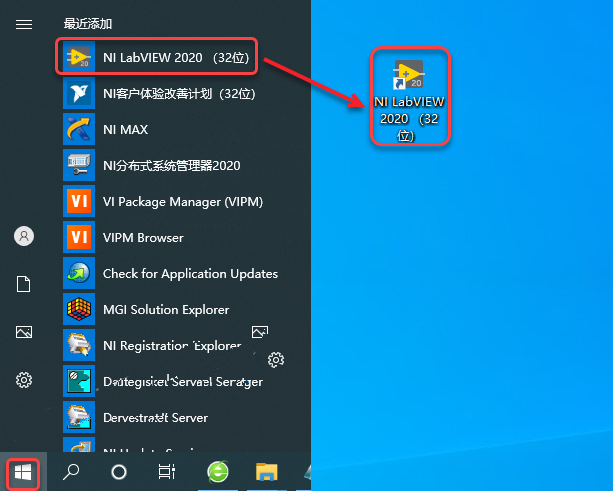Click the Cortana circle on taskbar
This screenshot has width=613, height=491.
click(119, 472)
